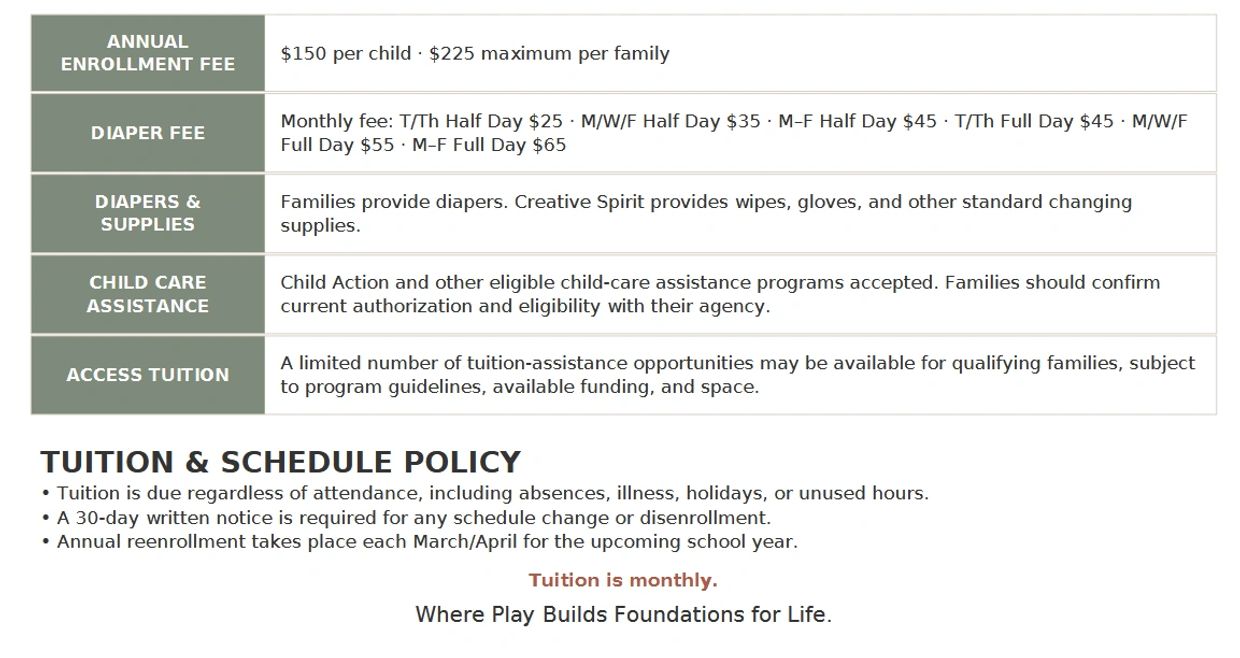Click the available funding, and space text
Screen dimensions: 1240x658
(x=648, y=387)
